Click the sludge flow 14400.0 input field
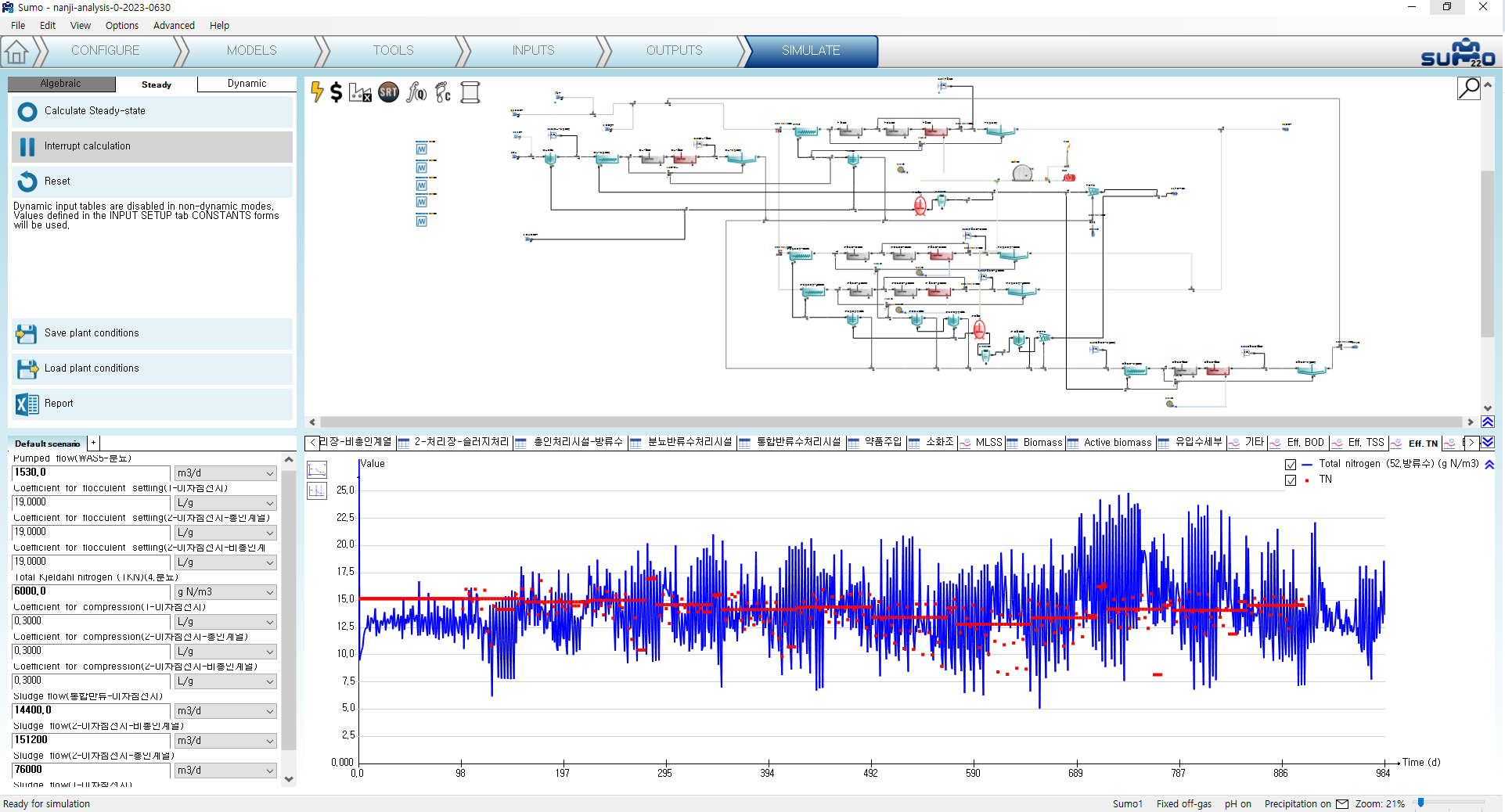The image size is (1505, 812). (x=91, y=711)
